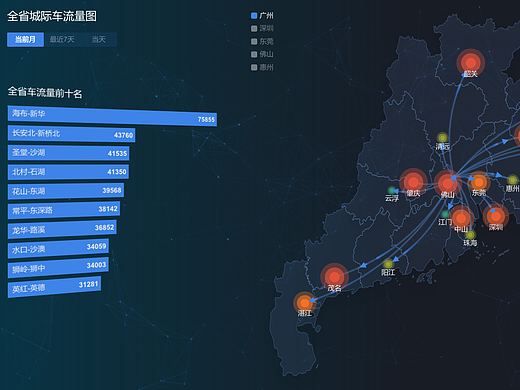520x390 pixels.
Task: Click the 全省车流量前十名 heading
Action: (x=45, y=92)
